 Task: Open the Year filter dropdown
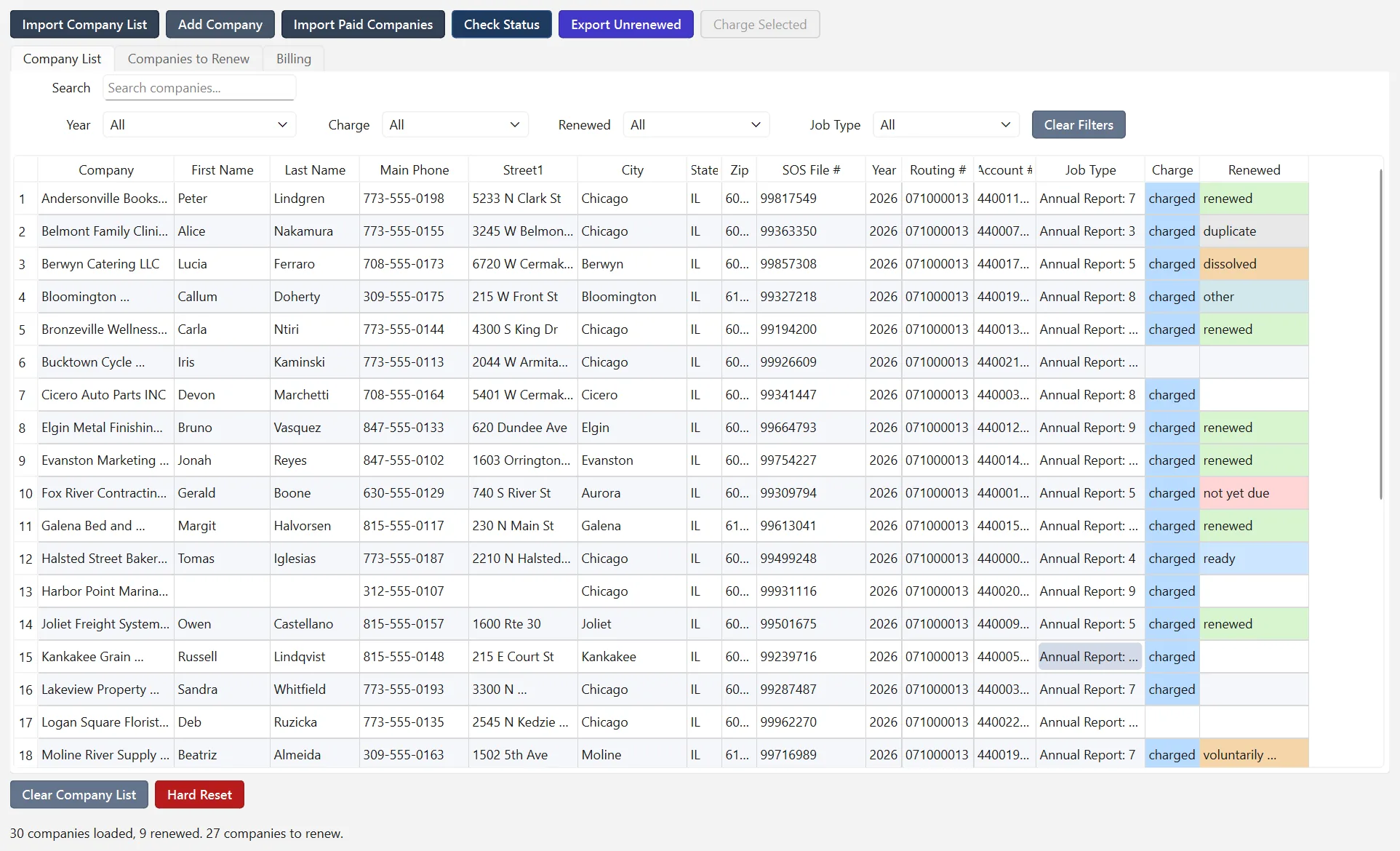click(x=199, y=124)
